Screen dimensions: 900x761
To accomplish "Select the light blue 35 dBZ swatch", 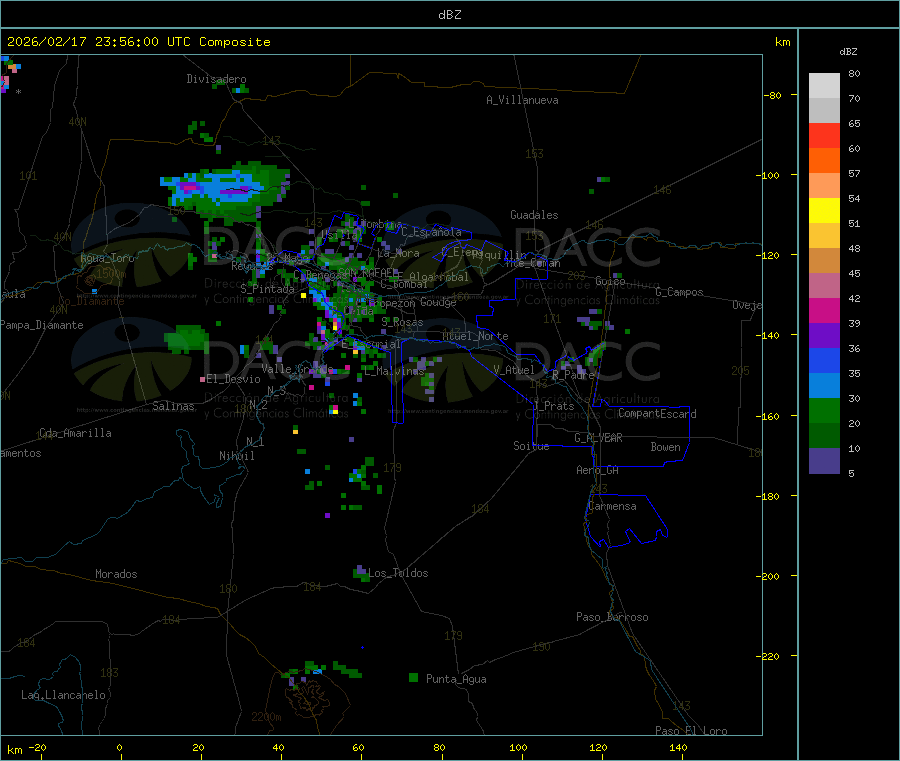I will coord(824,385).
